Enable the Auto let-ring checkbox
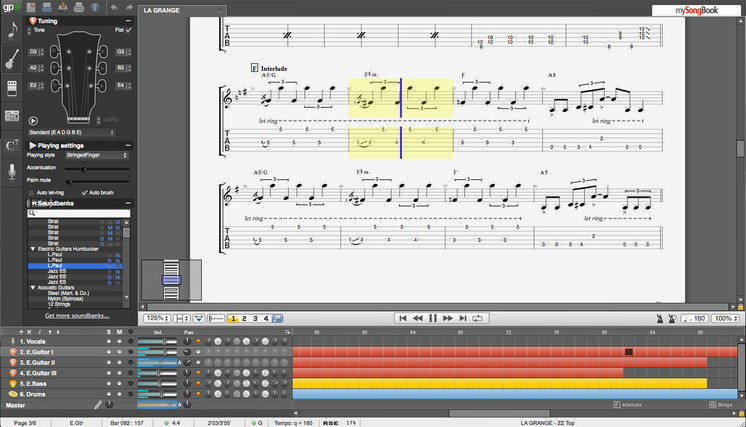 (31, 193)
